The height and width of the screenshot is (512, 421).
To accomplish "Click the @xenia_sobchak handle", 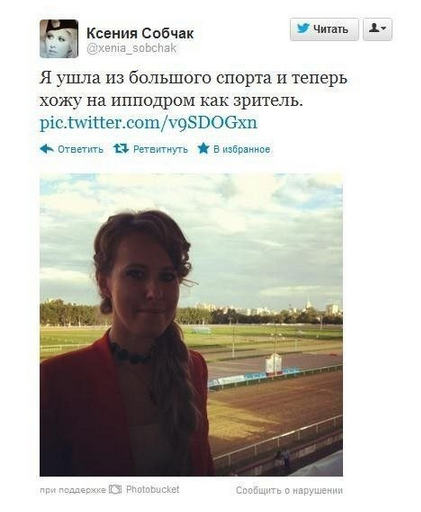I will tap(131, 48).
